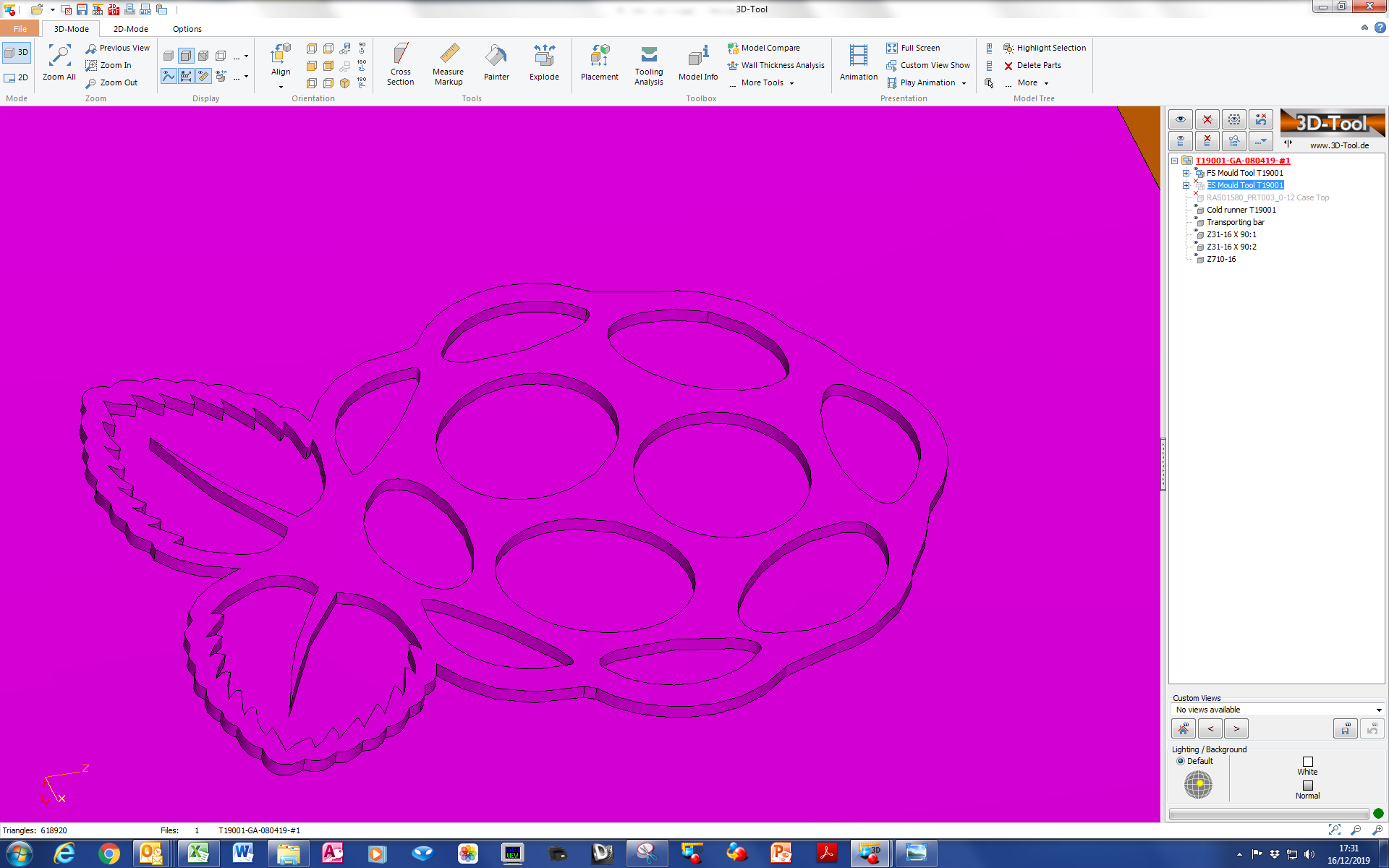Expand the FS Mould Tool T19001 node

click(1186, 173)
